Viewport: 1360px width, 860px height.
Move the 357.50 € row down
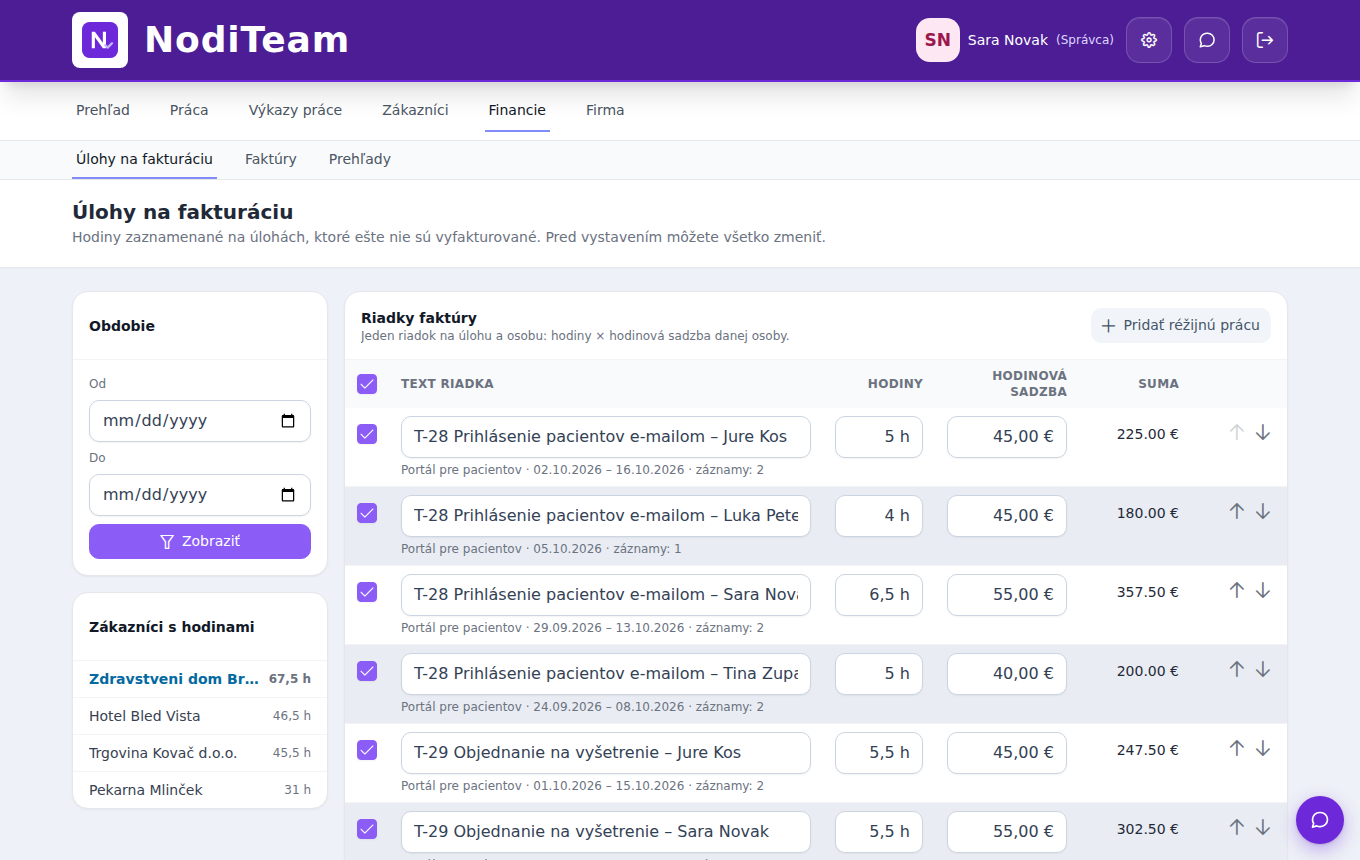(1263, 590)
